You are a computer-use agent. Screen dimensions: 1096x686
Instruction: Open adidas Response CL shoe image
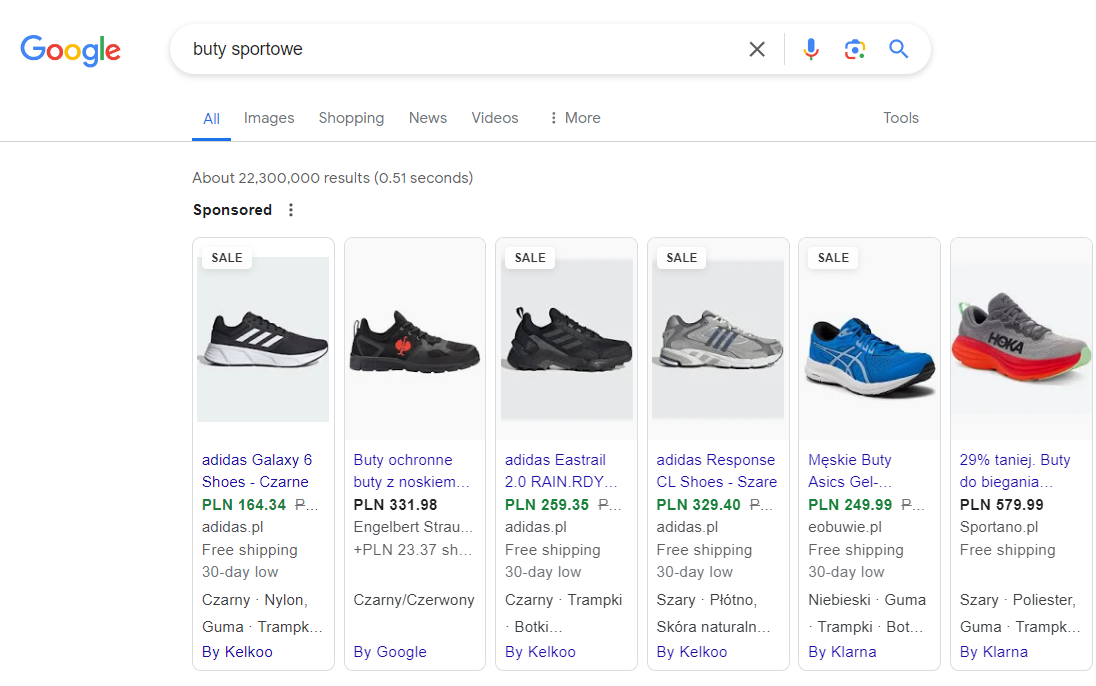[x=718, y=340]
